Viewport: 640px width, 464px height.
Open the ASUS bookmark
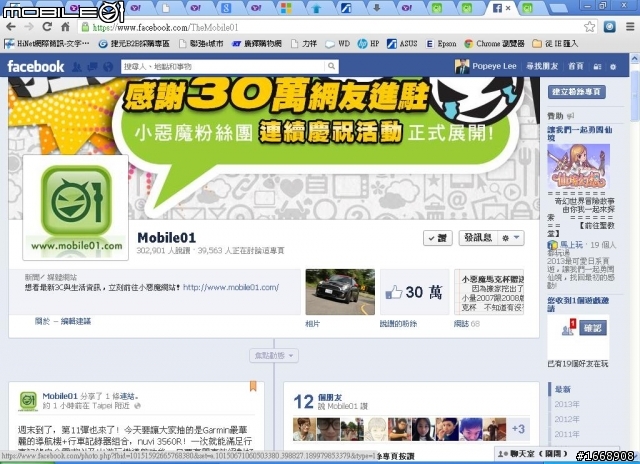(x=402, y=43)
